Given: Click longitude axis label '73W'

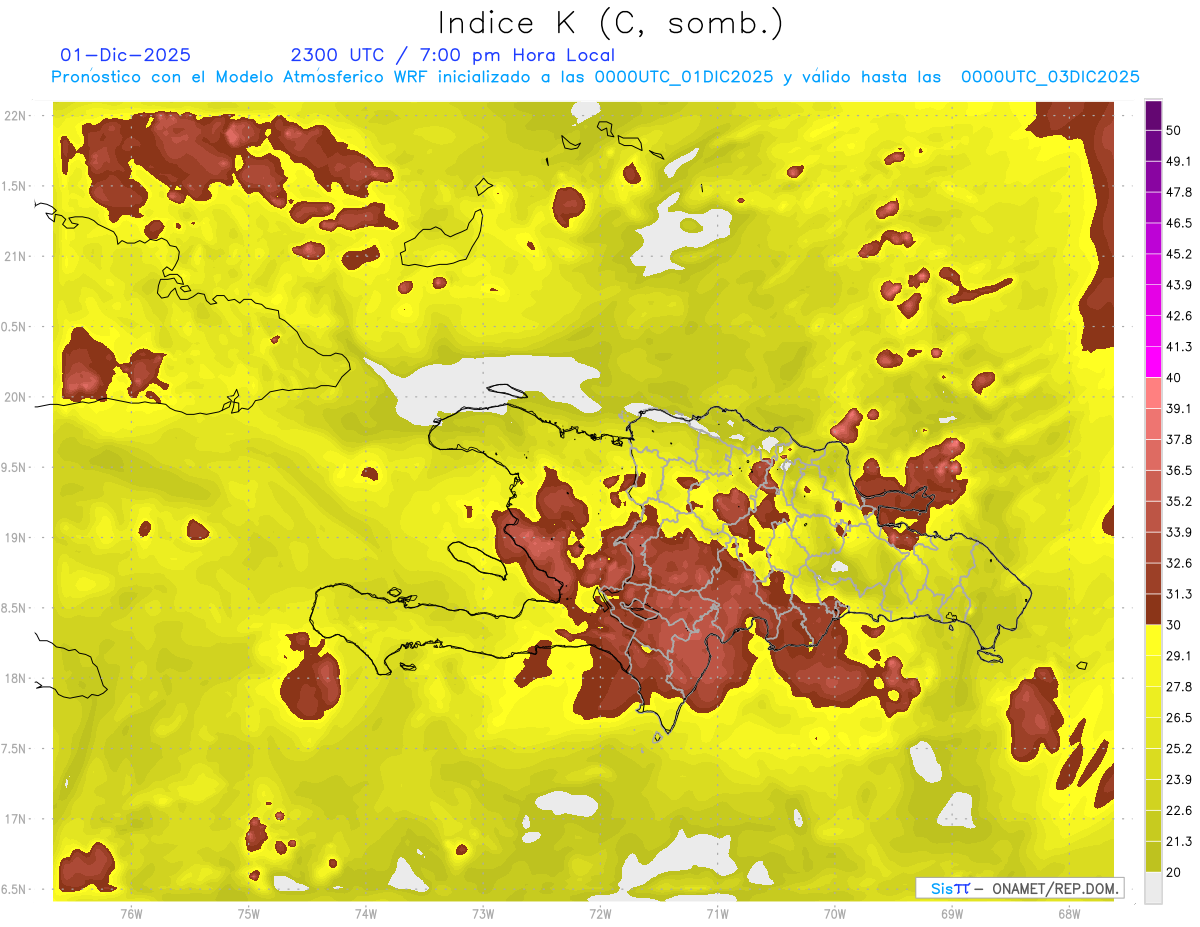Looking at the screenshot, I should (x=483, y=914).
